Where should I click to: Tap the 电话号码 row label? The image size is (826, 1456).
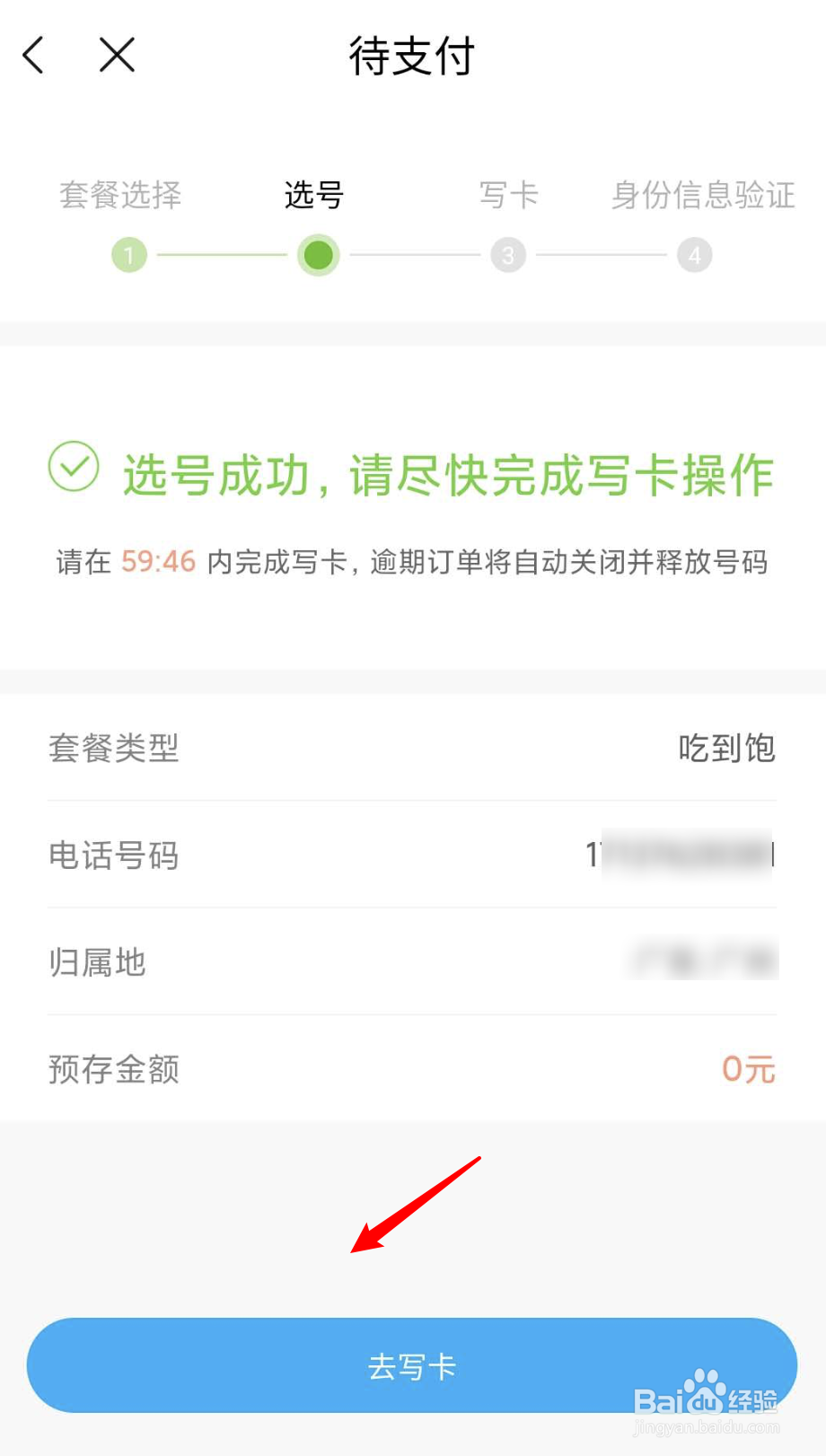(114, 855)
